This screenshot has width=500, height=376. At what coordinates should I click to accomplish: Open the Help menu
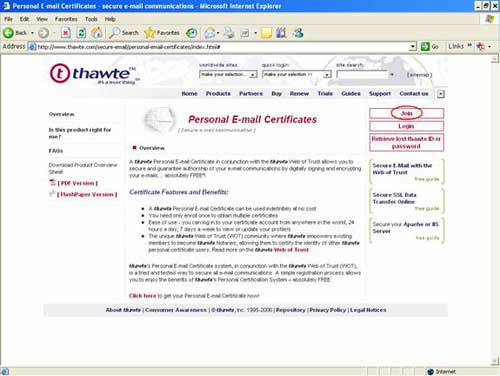110,19
